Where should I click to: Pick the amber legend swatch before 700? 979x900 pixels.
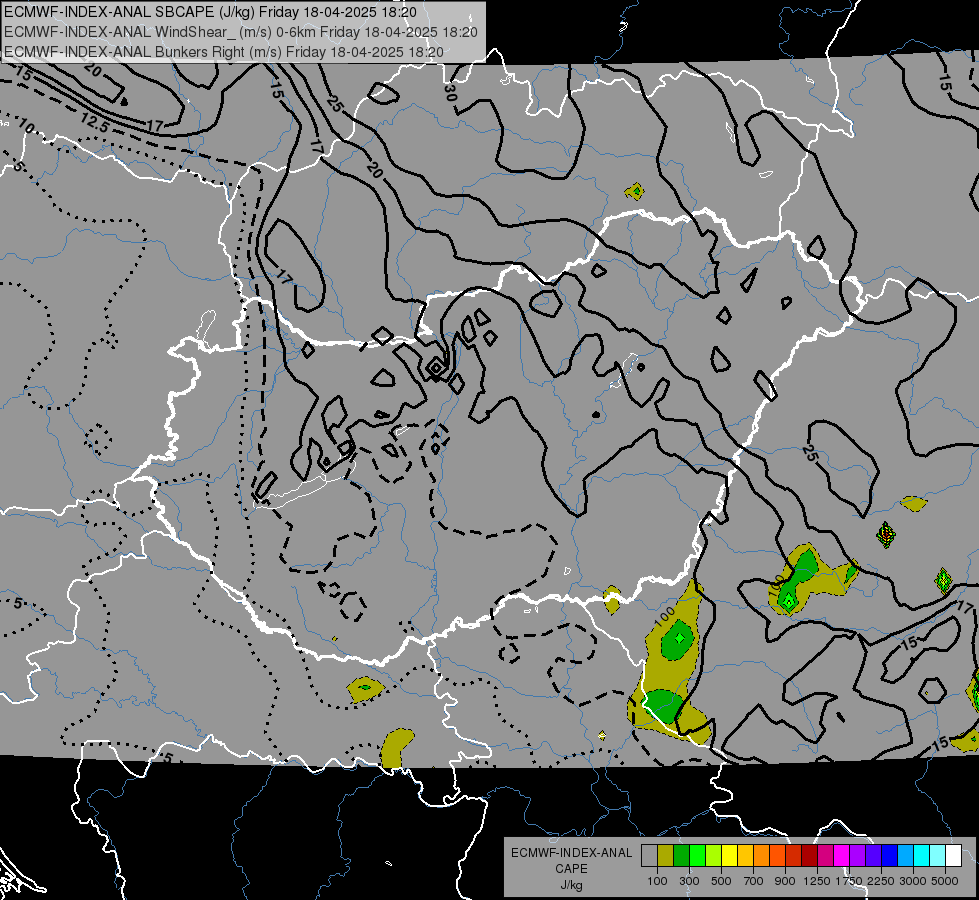click(x=745, y=856)
